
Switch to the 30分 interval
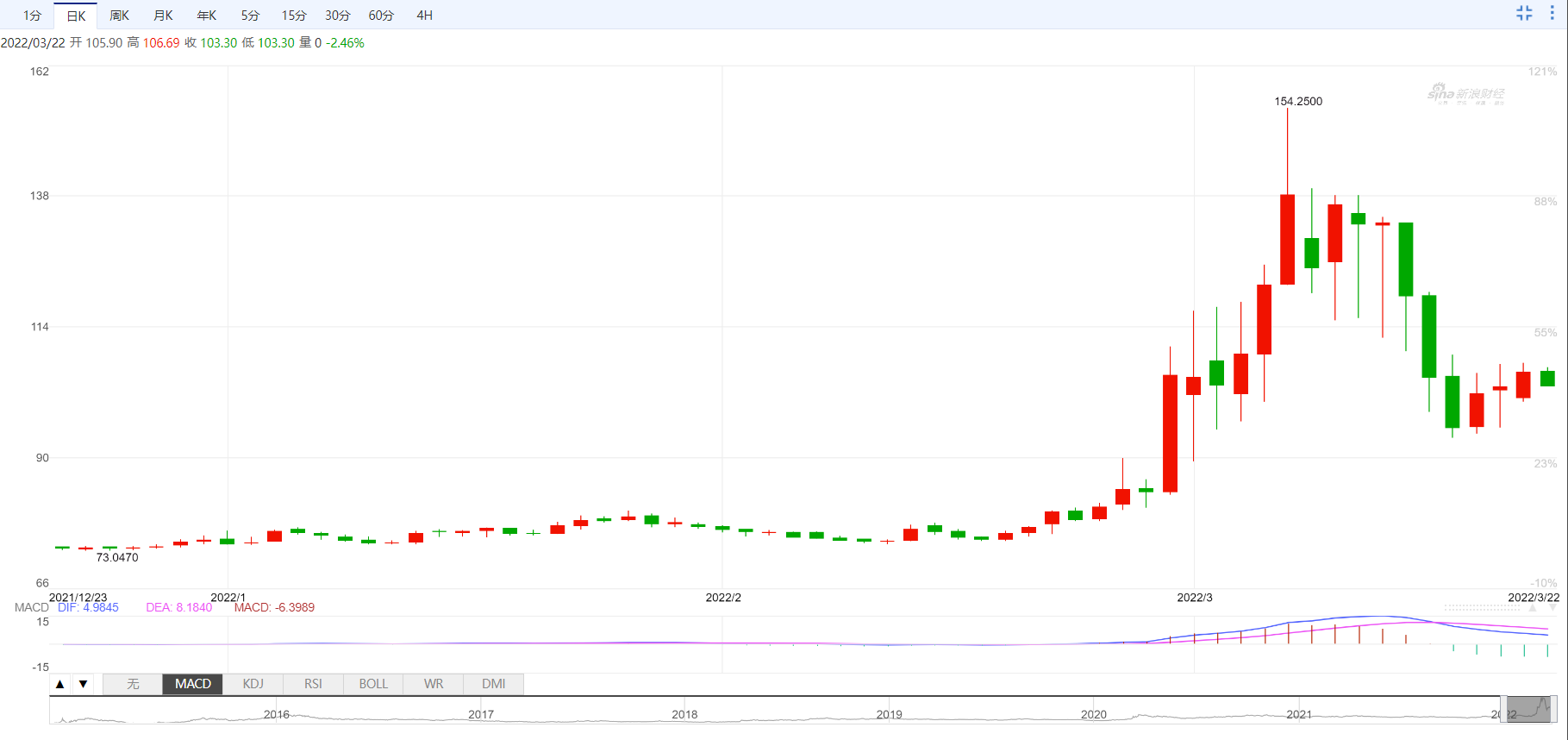click(x=338, y=16)
